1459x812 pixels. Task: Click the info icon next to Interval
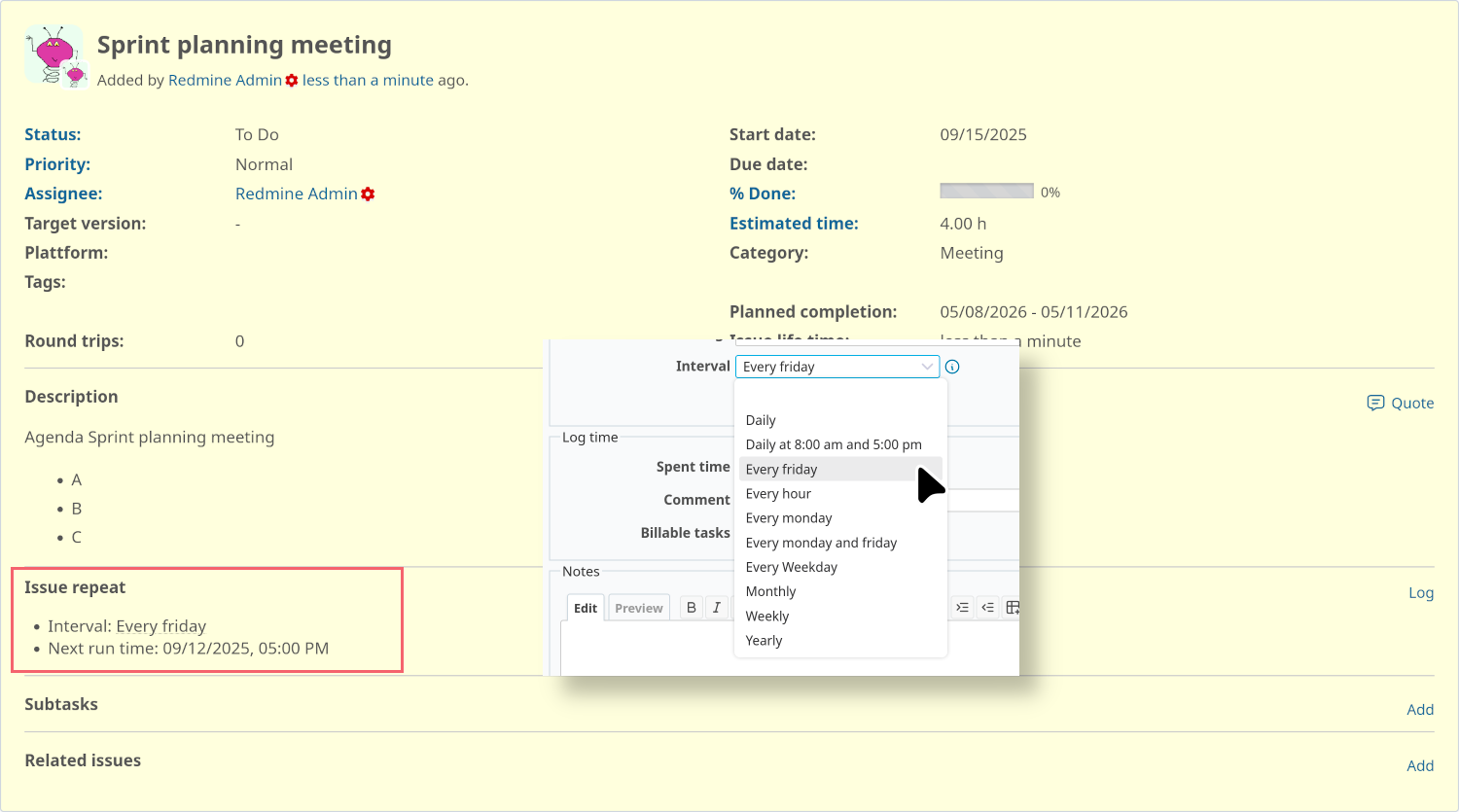pos(952,367)
